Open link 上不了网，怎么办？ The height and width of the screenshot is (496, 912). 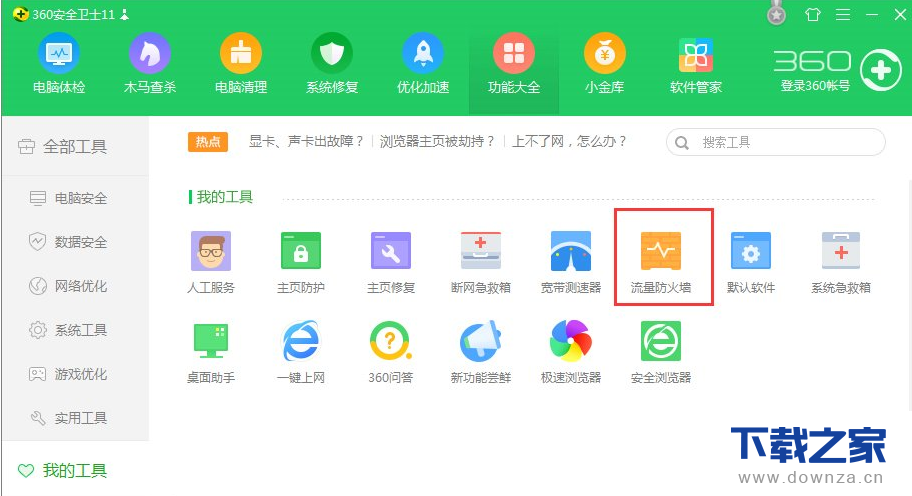coord(569,141)
